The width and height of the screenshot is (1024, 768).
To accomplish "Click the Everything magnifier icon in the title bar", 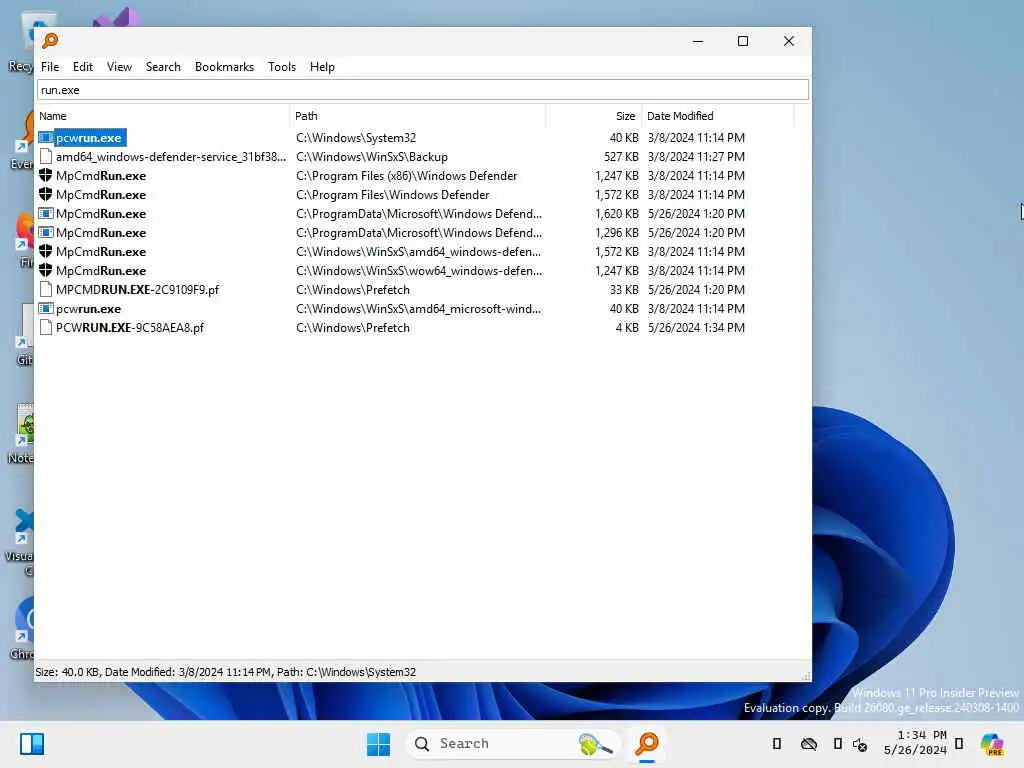I will [50, 41].
